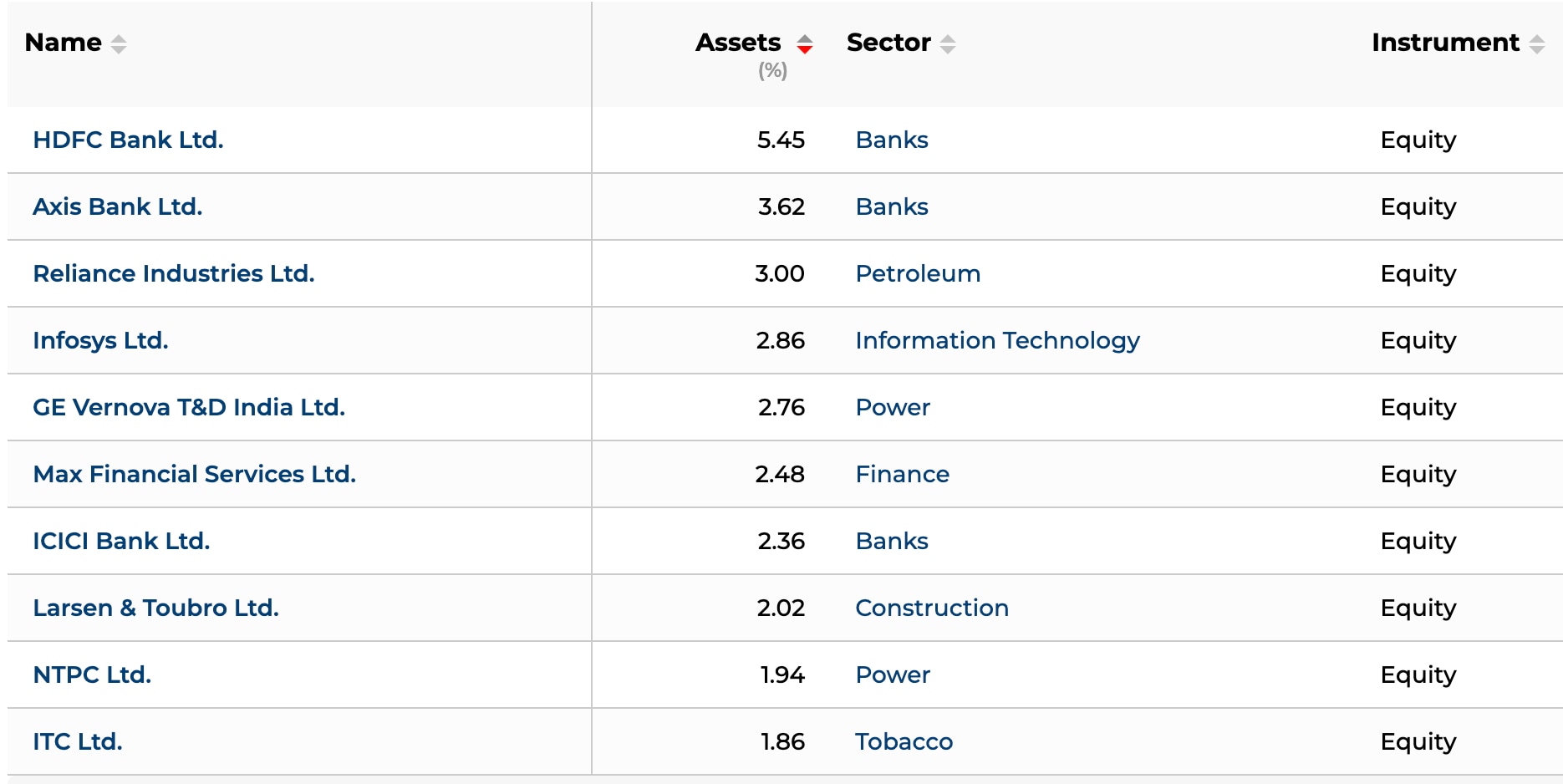
Task: View NTPC Ltd. stock details
Action: pyautogui.click(x=92, y=675)
